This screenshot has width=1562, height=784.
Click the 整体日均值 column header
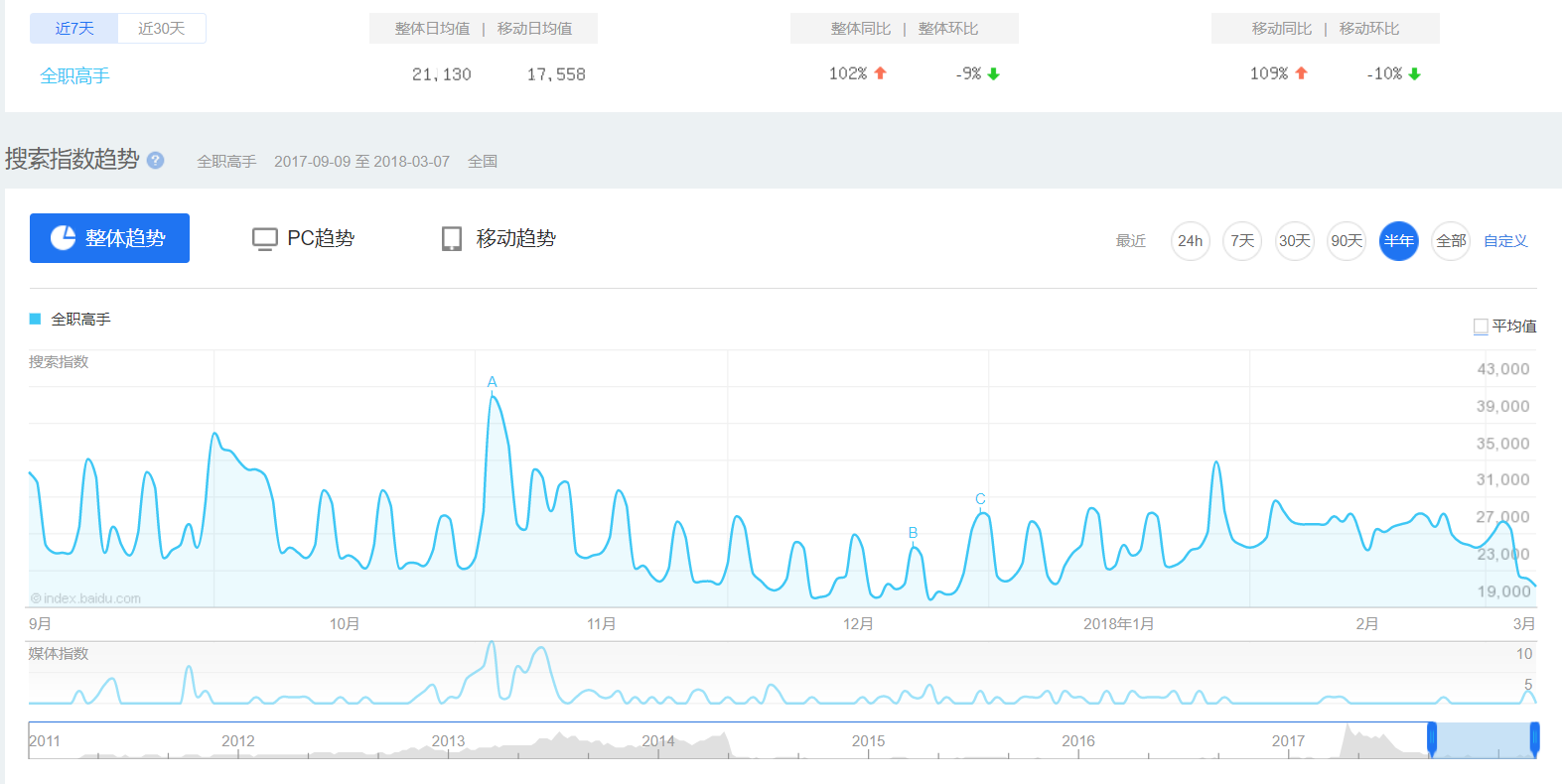point(432,29)
